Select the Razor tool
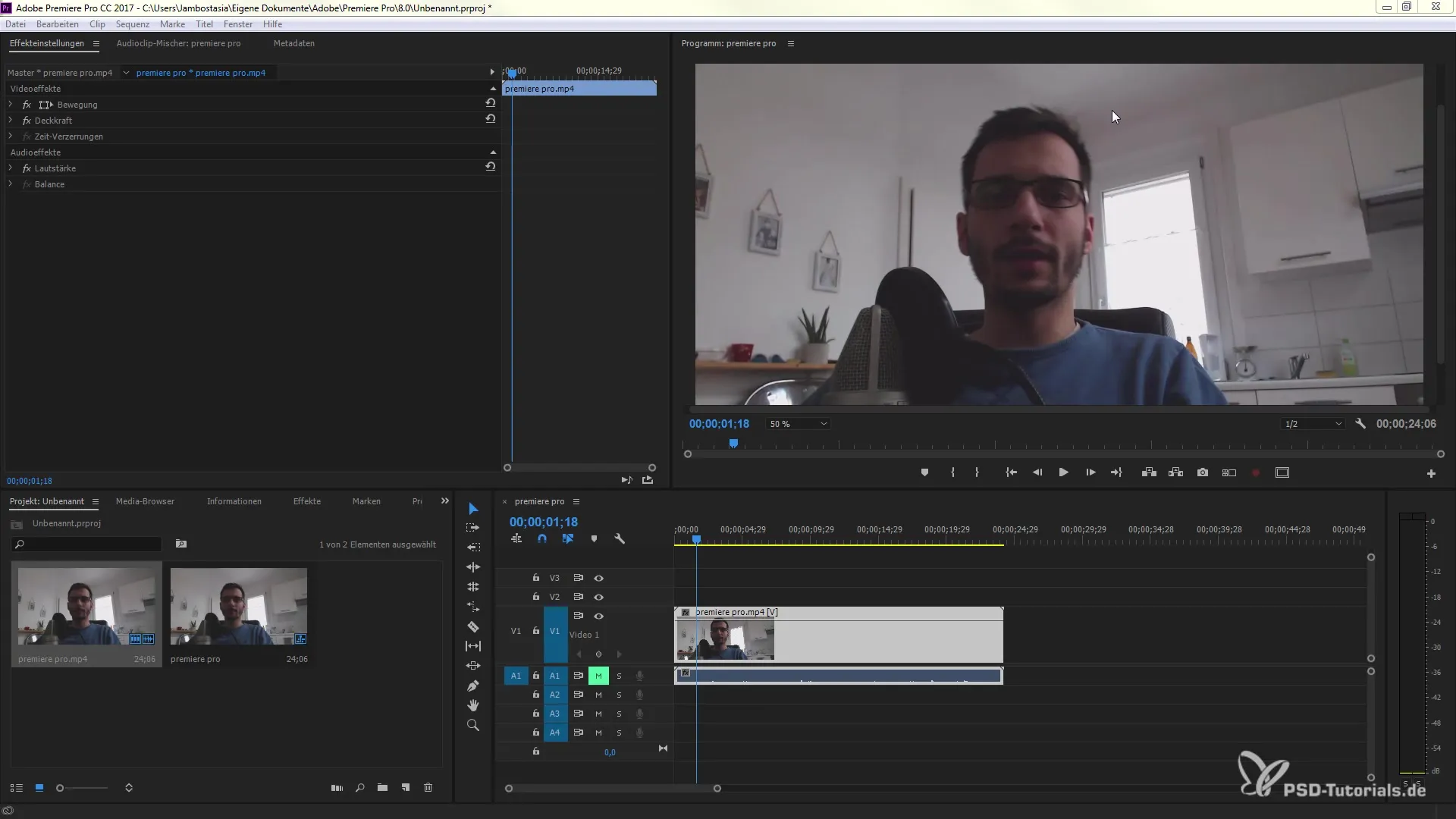 [x=473, y=626]
